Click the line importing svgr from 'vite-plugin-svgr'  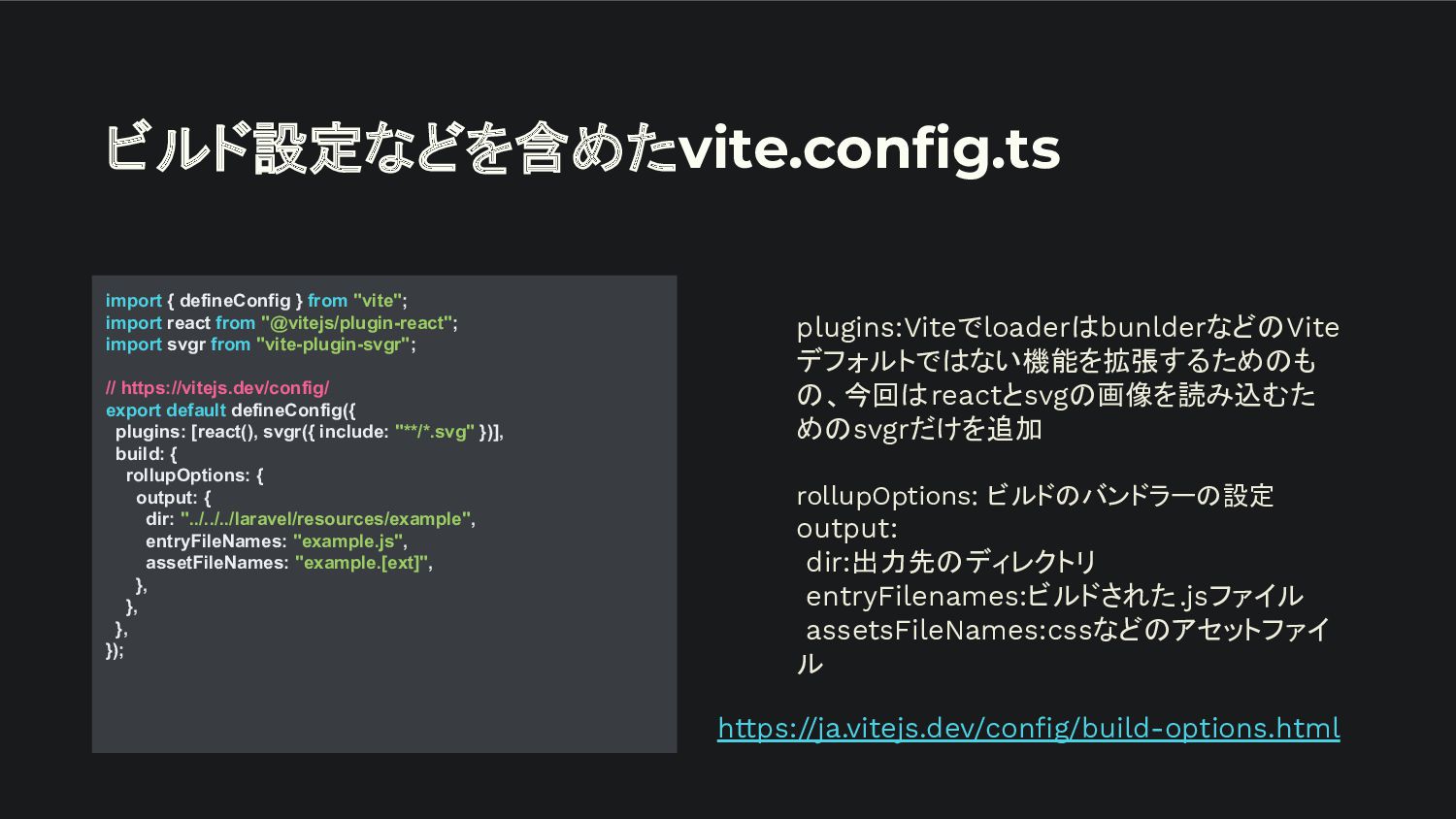(260, 344)
